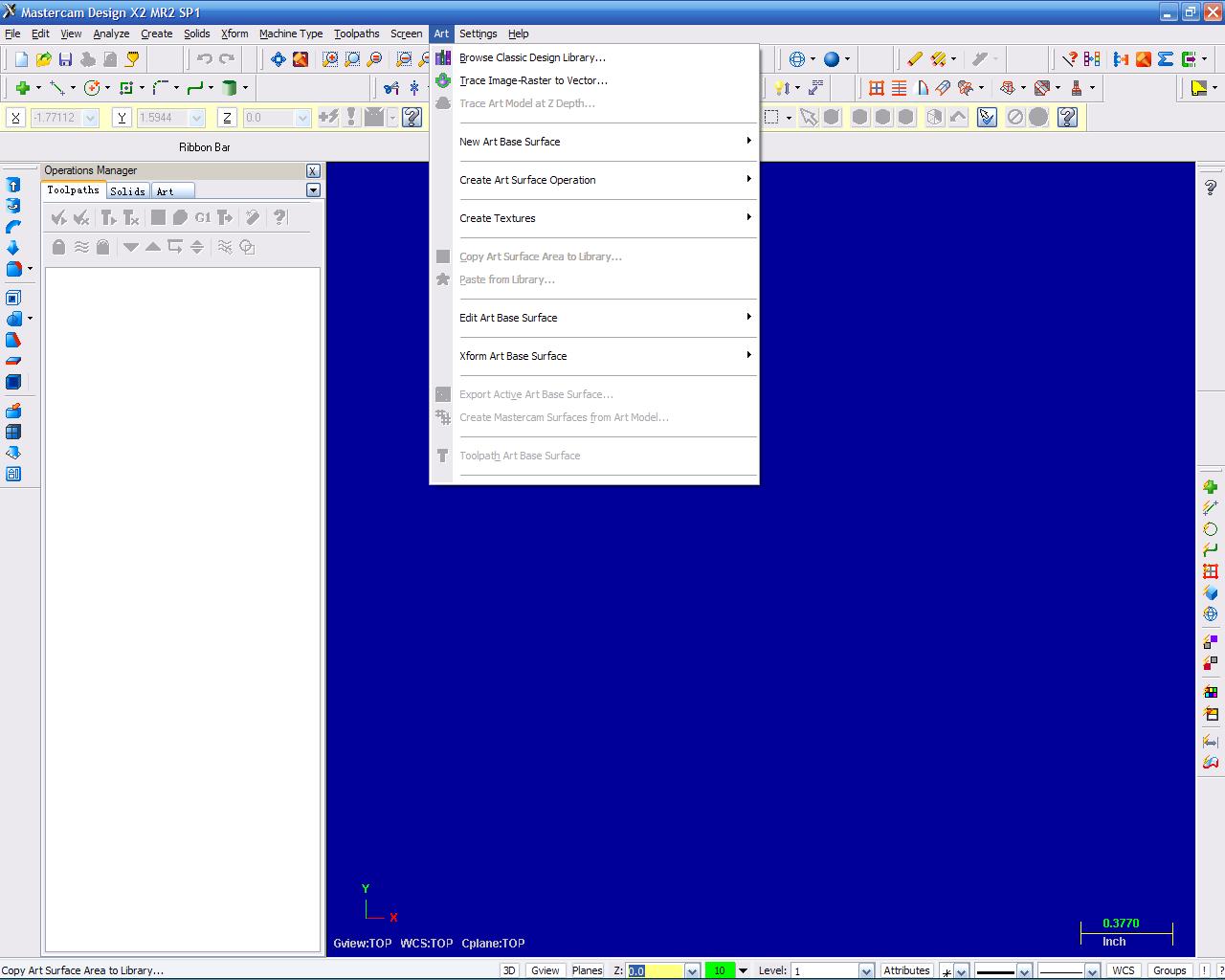Open the point style dropdown in status bar
This screenshot has height=980, width=1225.
(x=962, y=971)
